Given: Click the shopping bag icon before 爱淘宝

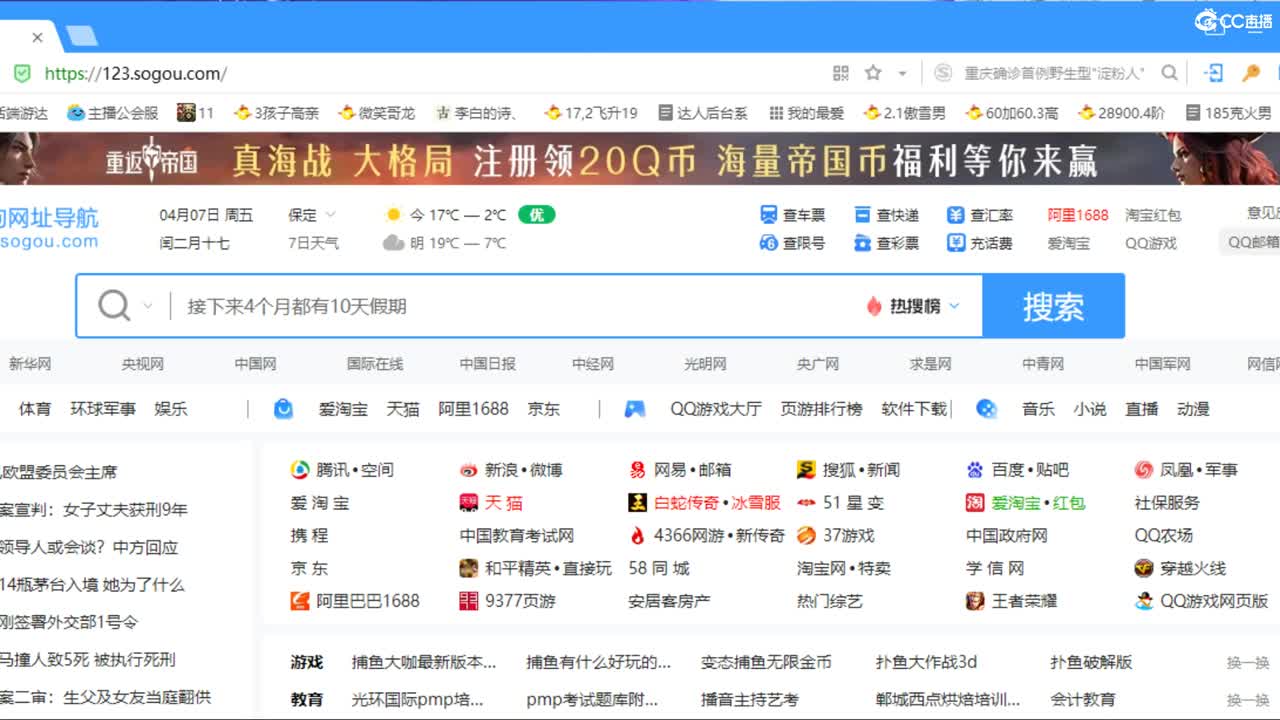Looking at the screenshot, I should click(284, 409).
